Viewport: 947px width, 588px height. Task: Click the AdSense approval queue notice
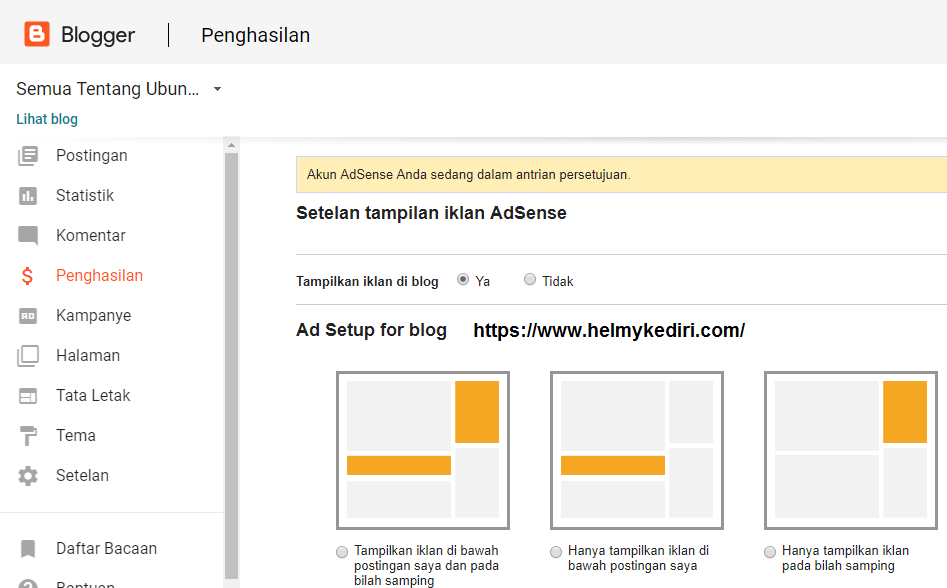[621, 174]
